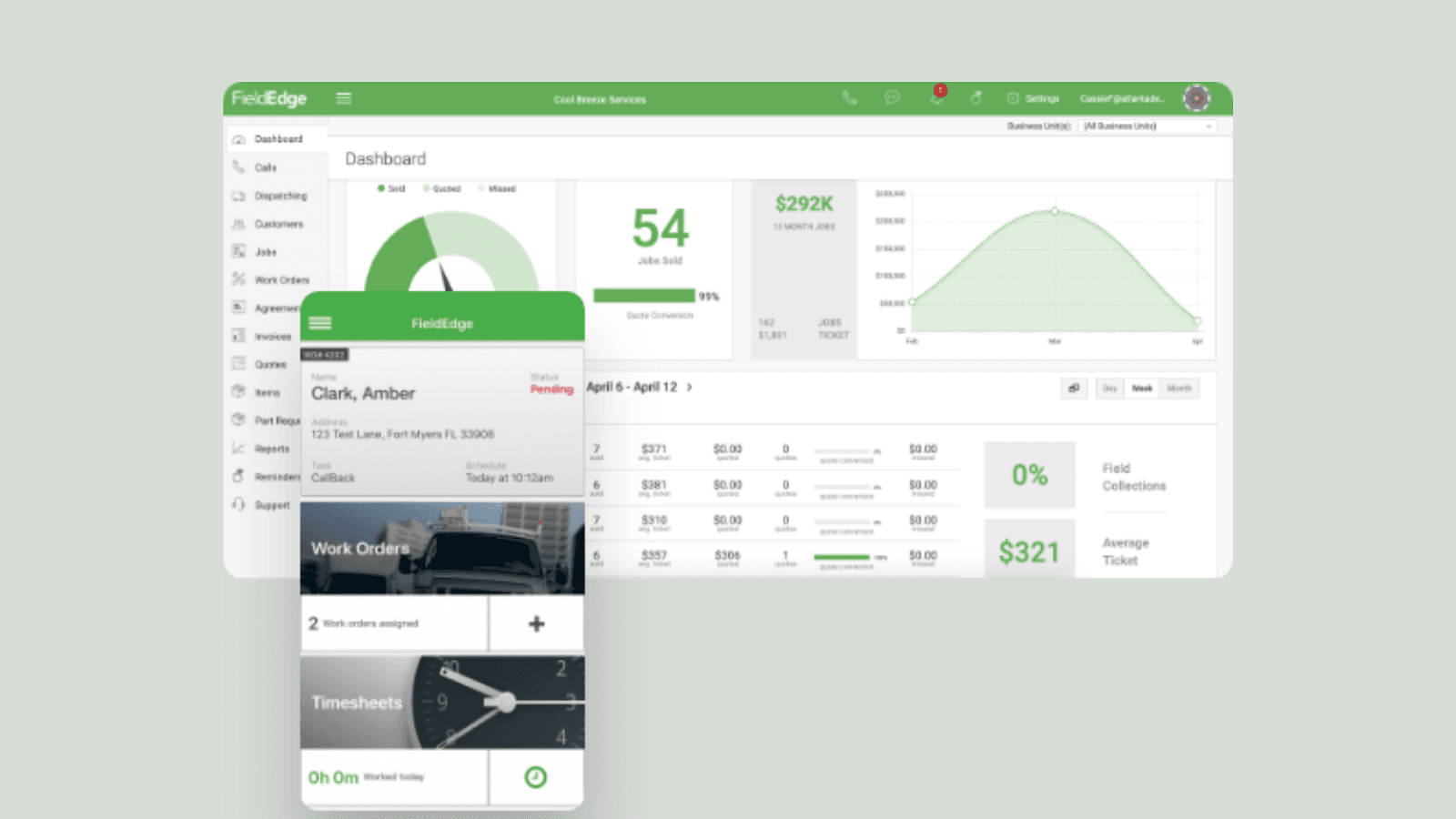
Task: Toggle the Sold legend item
Action: 391,188
